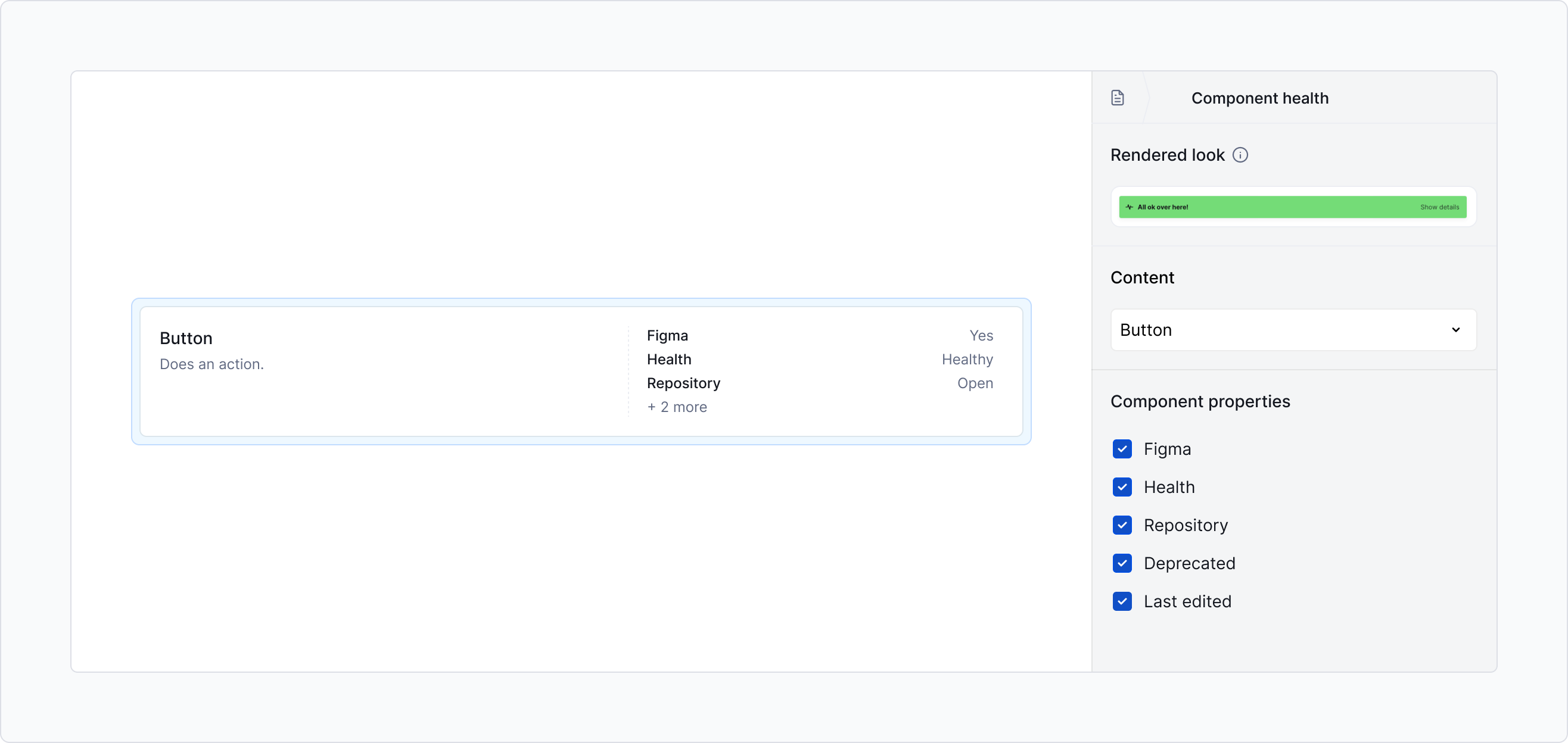Uncheck the Deprecated checkbox

pos(1122,563)
